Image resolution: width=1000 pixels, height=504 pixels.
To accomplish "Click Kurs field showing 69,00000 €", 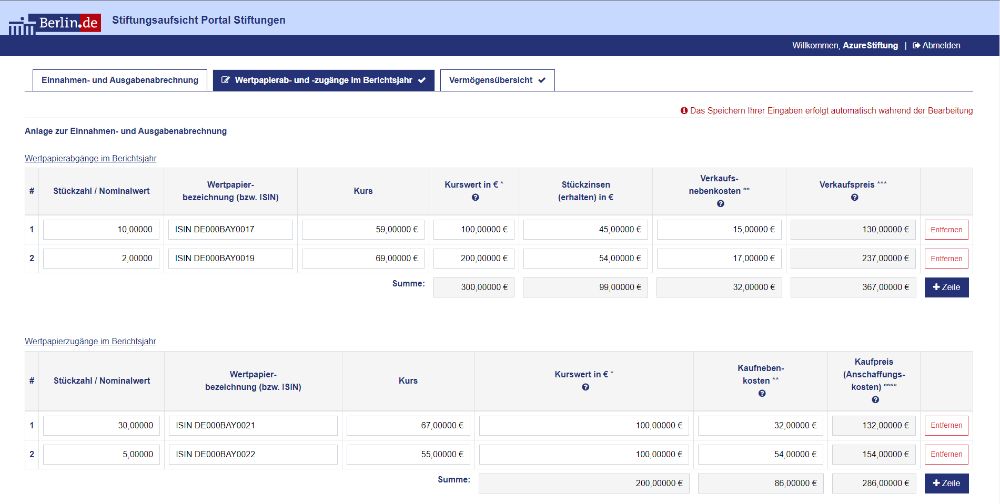I will click(363, 259).
